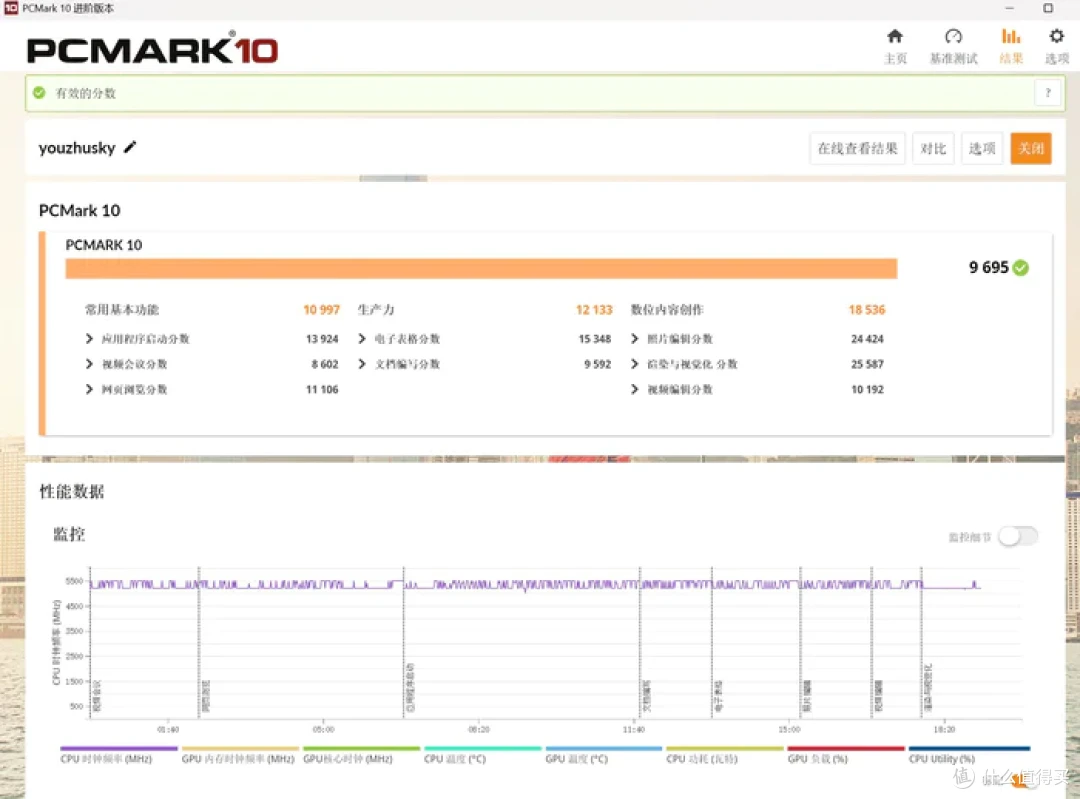
Task: Click the 8 602 video conference score
Action: pos(324,364)
